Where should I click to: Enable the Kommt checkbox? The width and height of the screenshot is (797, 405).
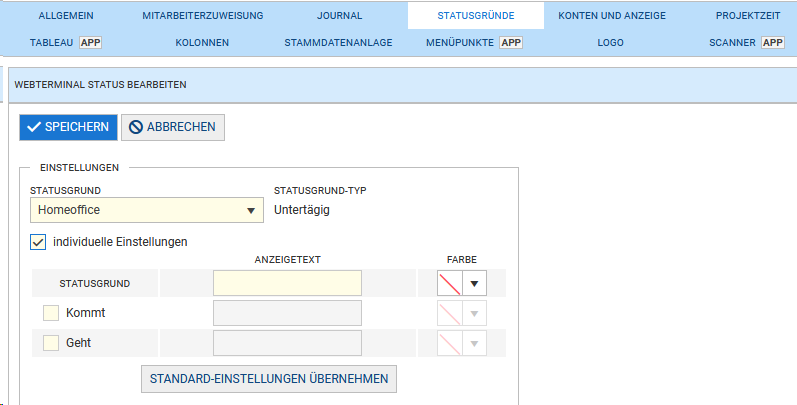pos(51,313)
